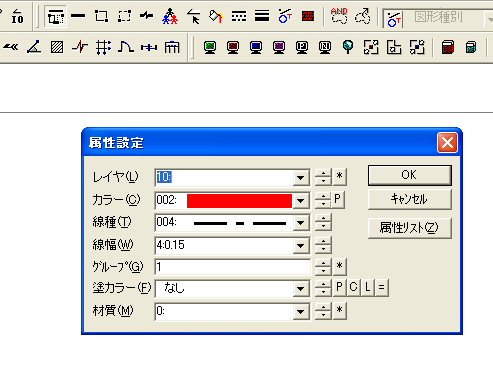The height and width of the screenshot is (375, 493).
Task: Open the 属性リスト(Z) attribute list
Action: click(x=410, y=228)
